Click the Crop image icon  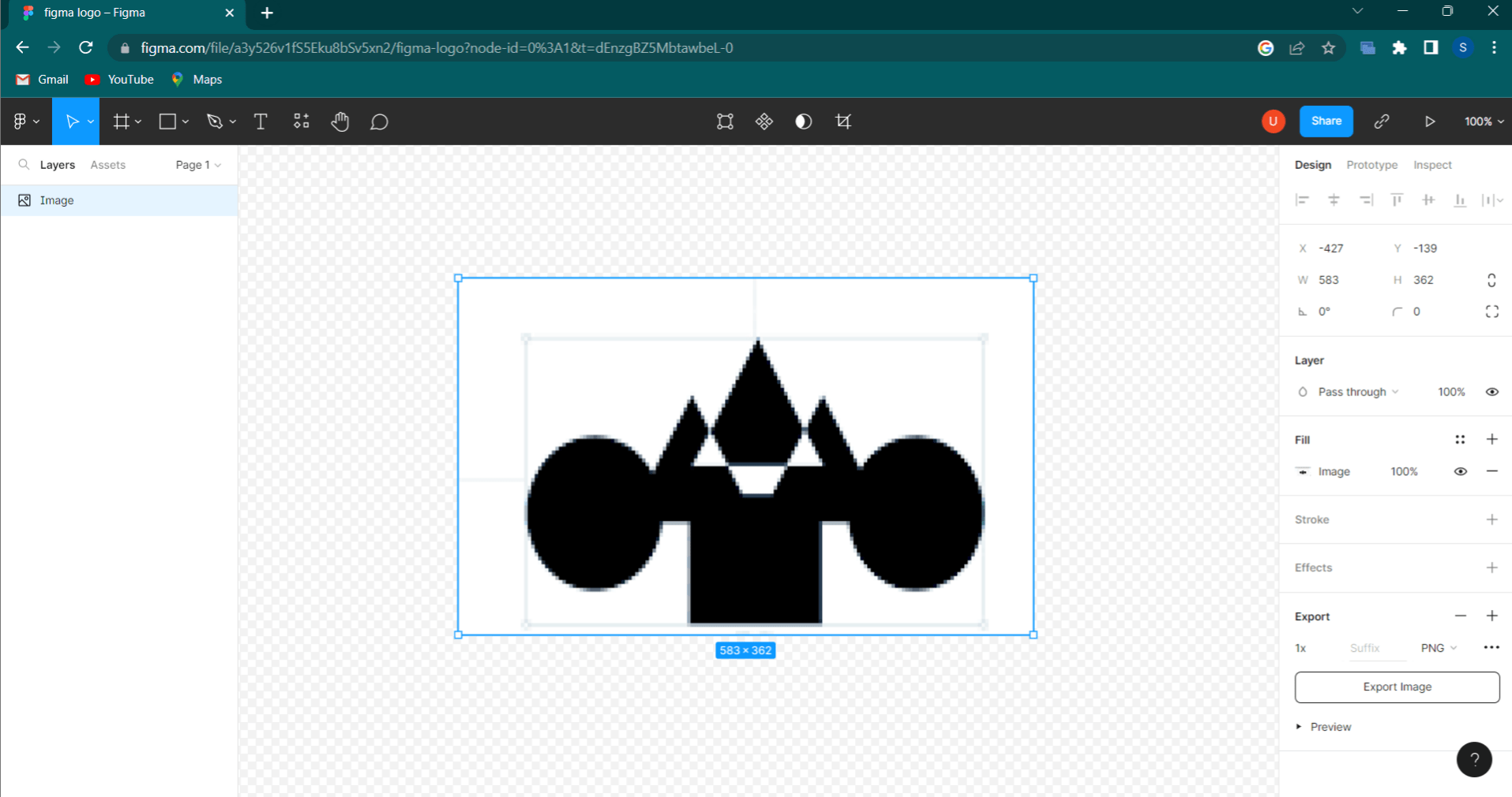point(843,122)
